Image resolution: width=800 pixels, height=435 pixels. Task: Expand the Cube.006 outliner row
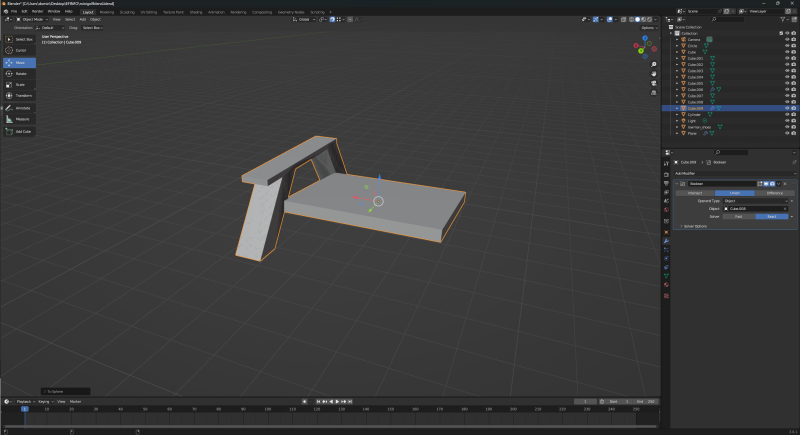point(678,90)
